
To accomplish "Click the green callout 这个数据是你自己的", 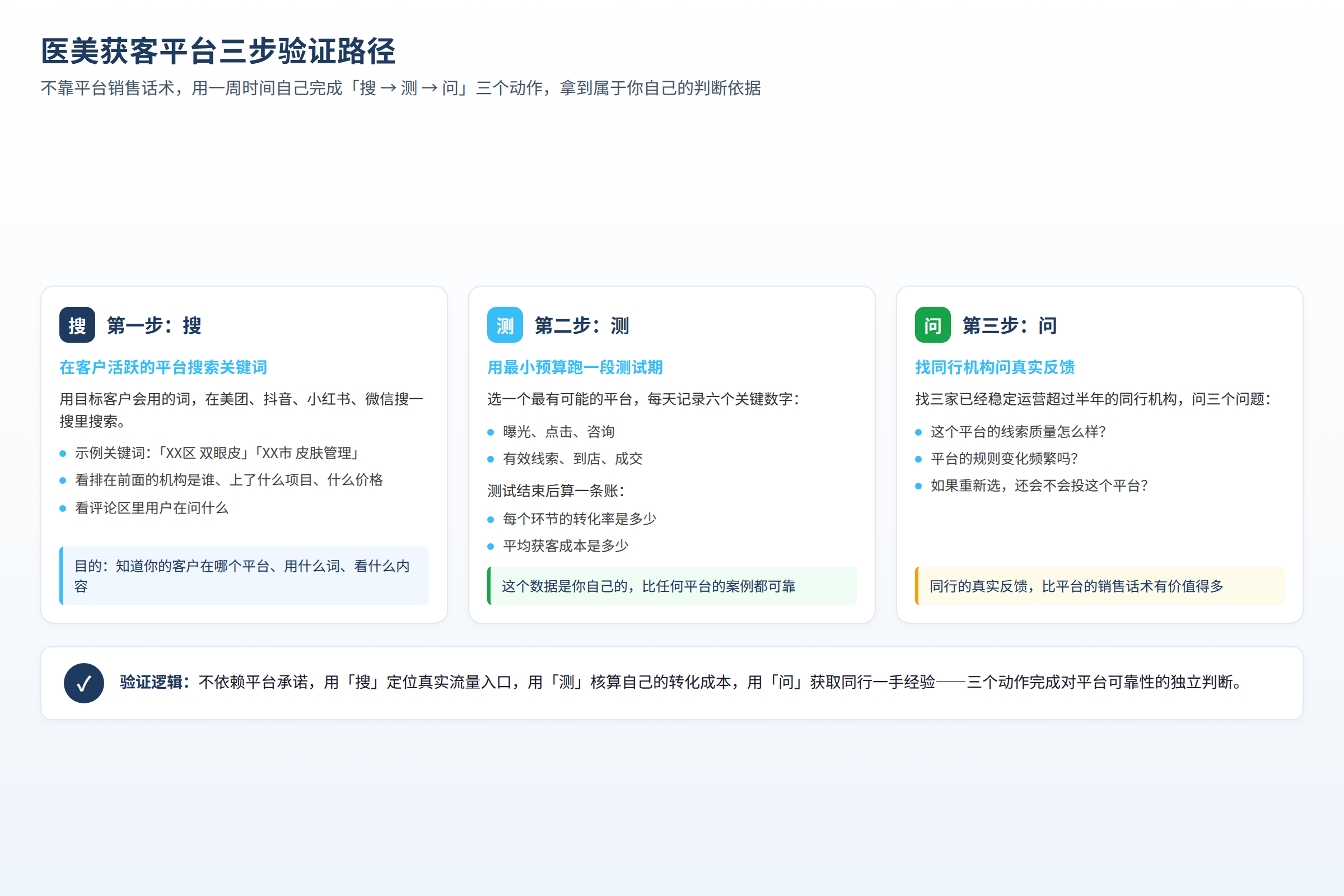I will 672,586.
